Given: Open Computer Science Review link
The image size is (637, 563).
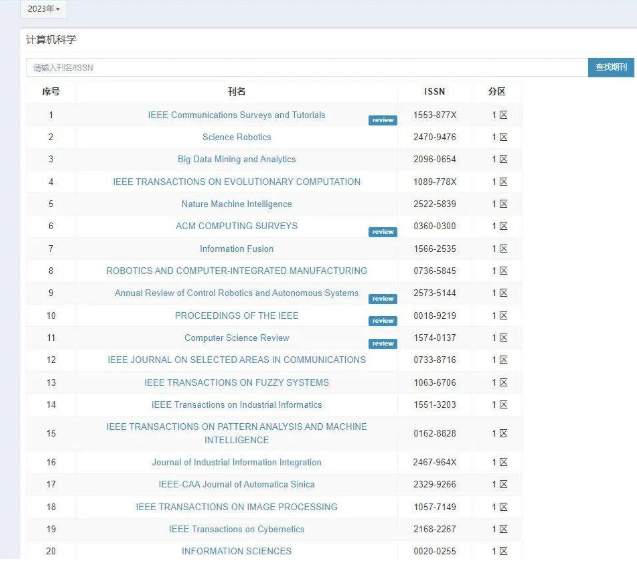Looking at the screenshot, I should 236,338.
